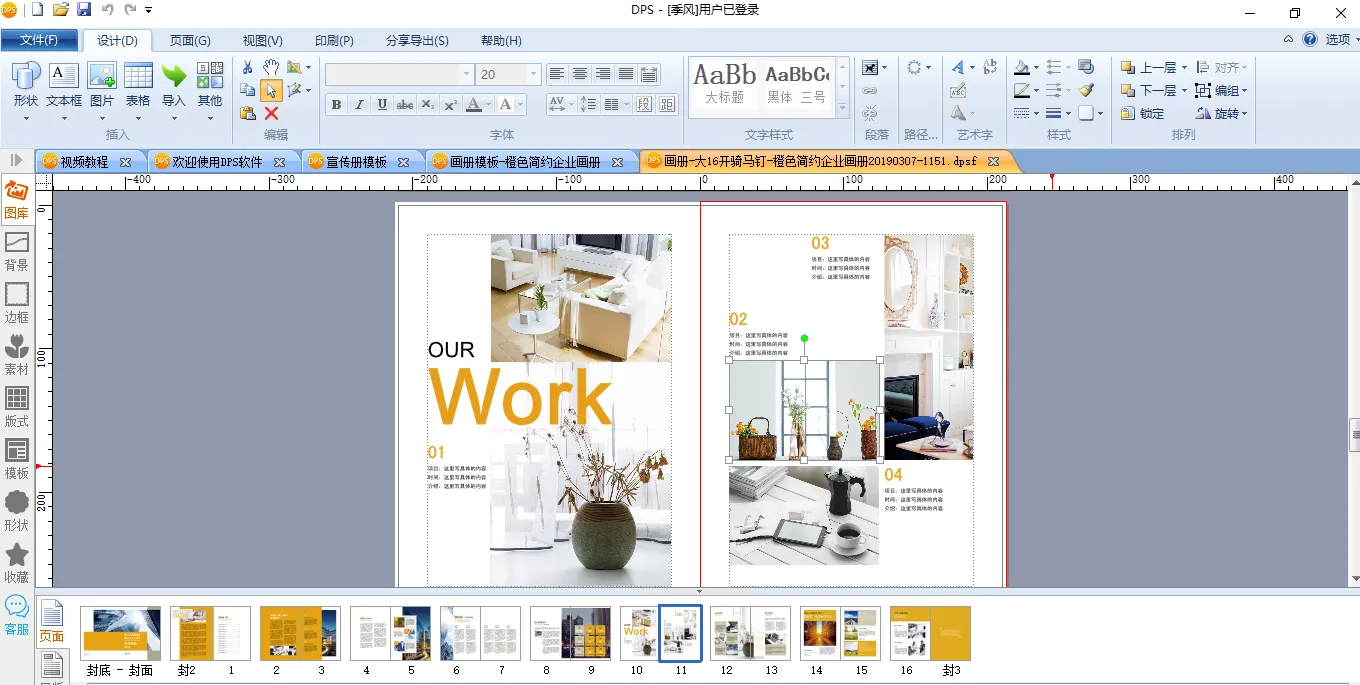Expand the 旋转 rotate dropdown

tap(1245, 113)
